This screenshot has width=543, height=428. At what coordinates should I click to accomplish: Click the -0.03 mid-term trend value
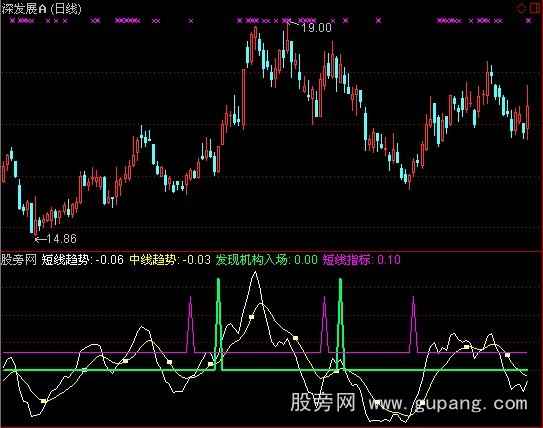[x=196, y=260]
